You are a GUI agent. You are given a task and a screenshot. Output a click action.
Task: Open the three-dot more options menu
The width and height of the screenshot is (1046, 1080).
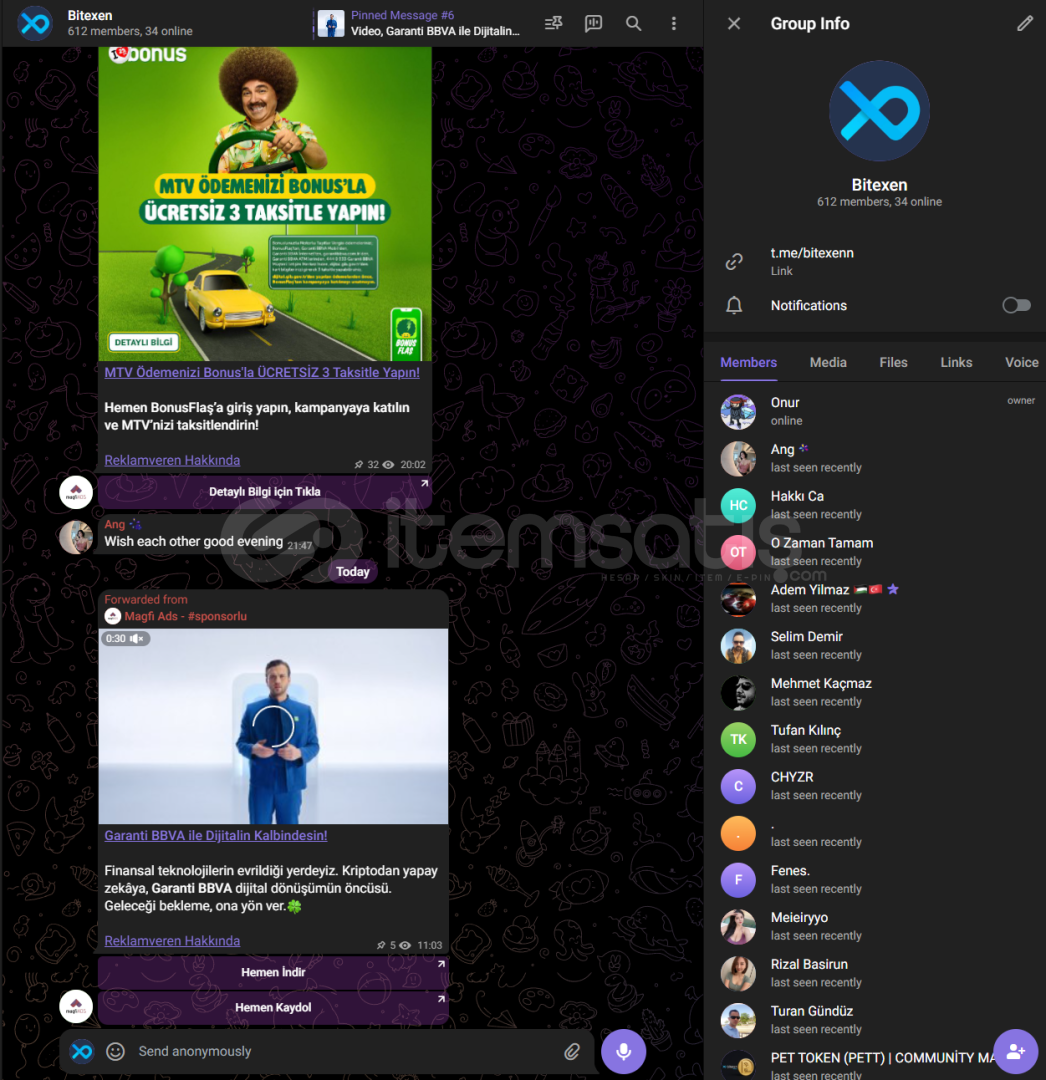673,23
